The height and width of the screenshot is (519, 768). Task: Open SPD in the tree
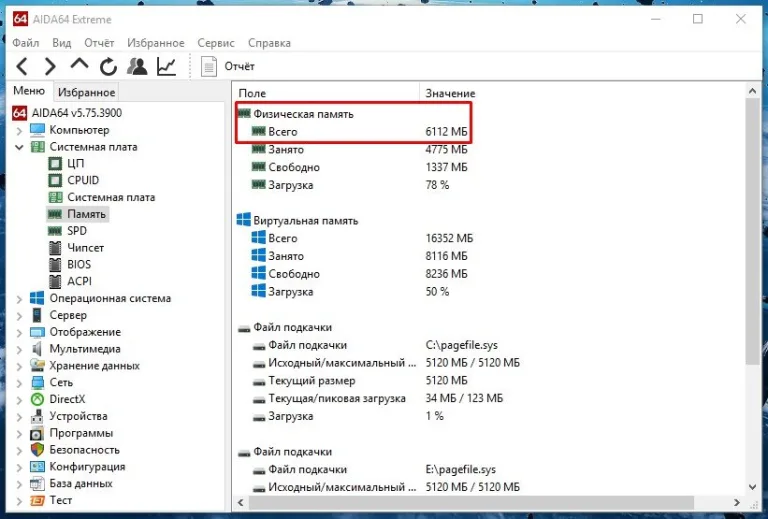[77, 231]
